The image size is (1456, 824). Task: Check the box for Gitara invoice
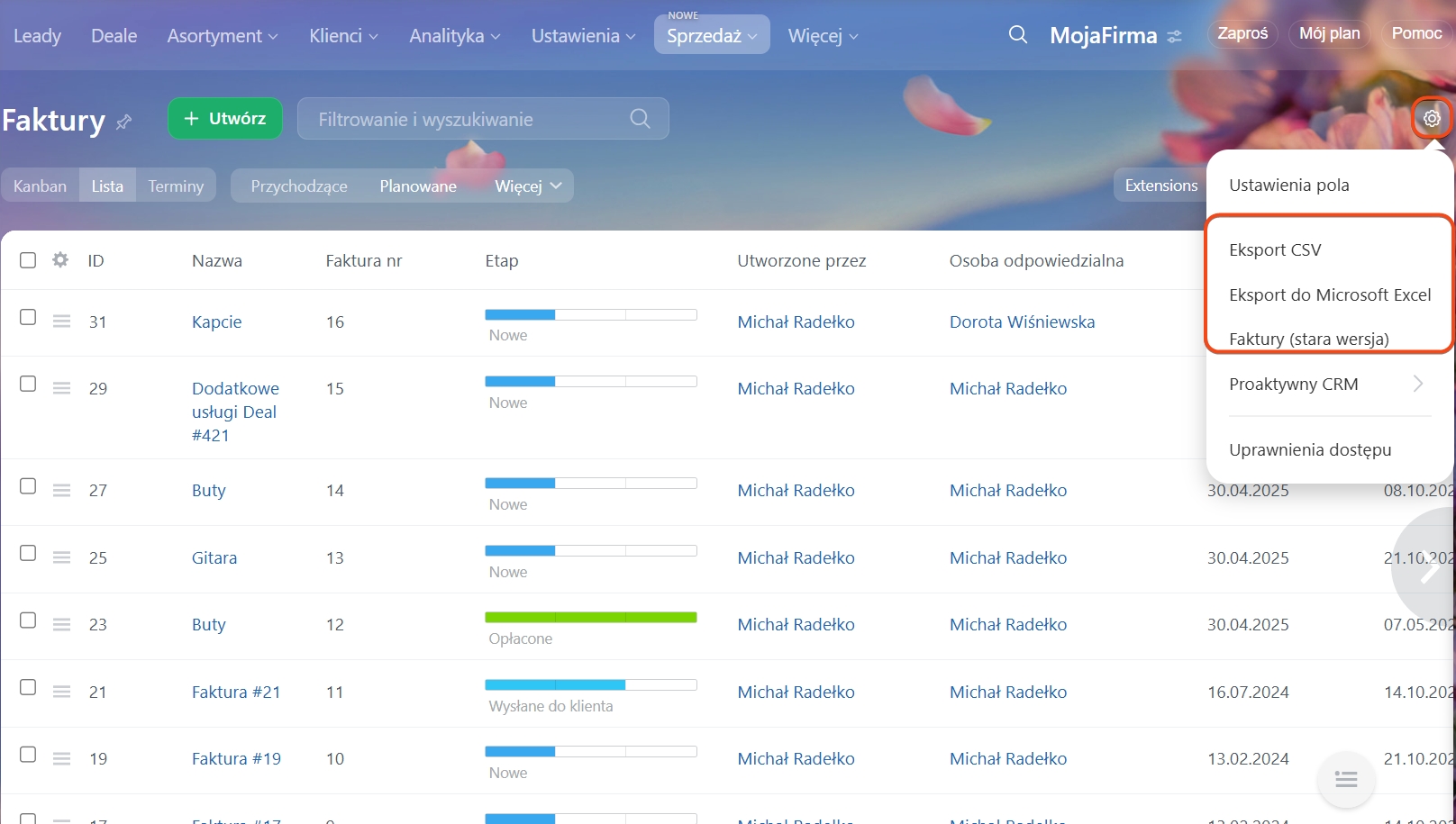tap(28, 554)
